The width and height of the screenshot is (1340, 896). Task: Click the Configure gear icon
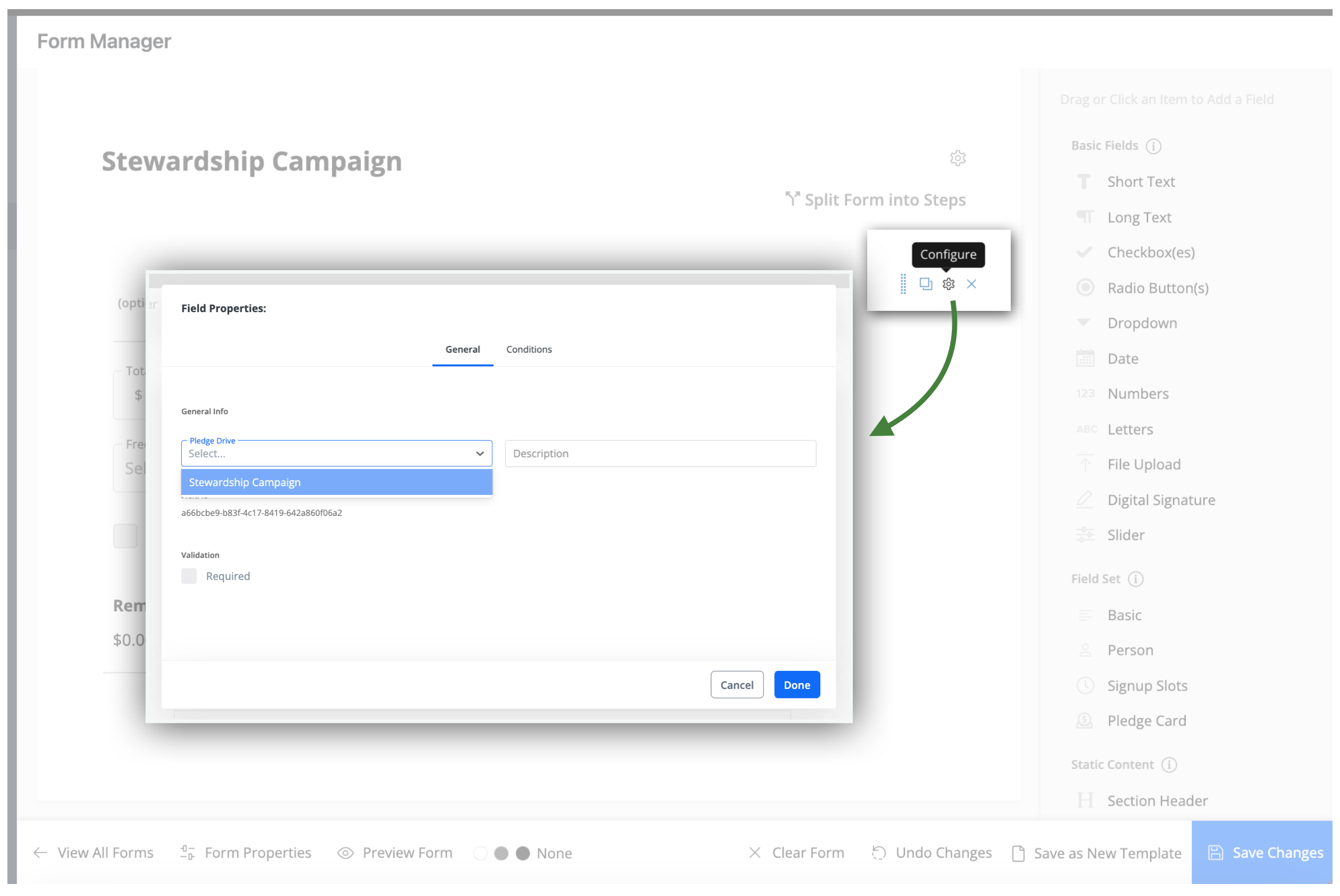coord(948,284)
